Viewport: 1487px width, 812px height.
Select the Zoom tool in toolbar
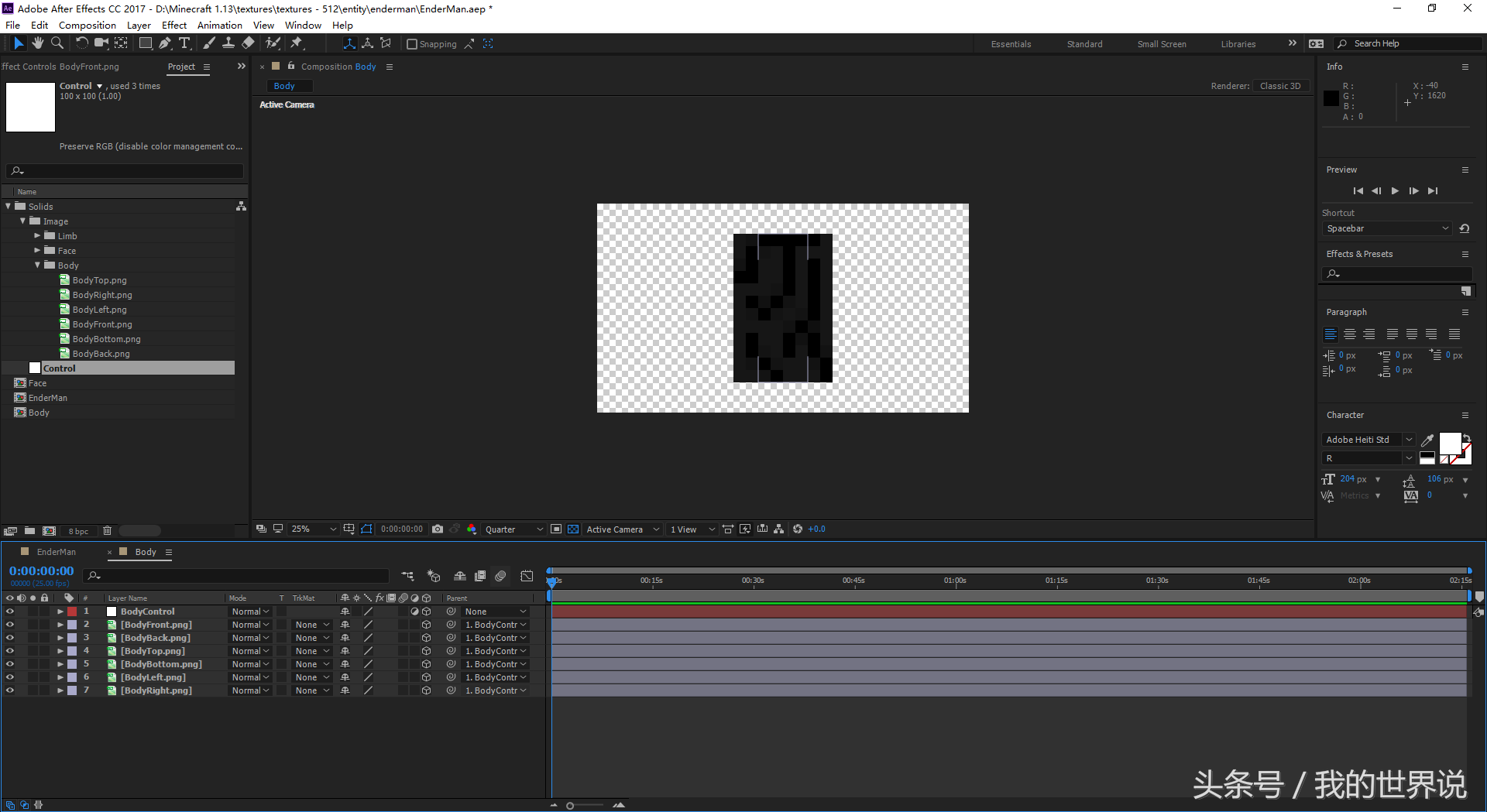(x=57, y=43)
